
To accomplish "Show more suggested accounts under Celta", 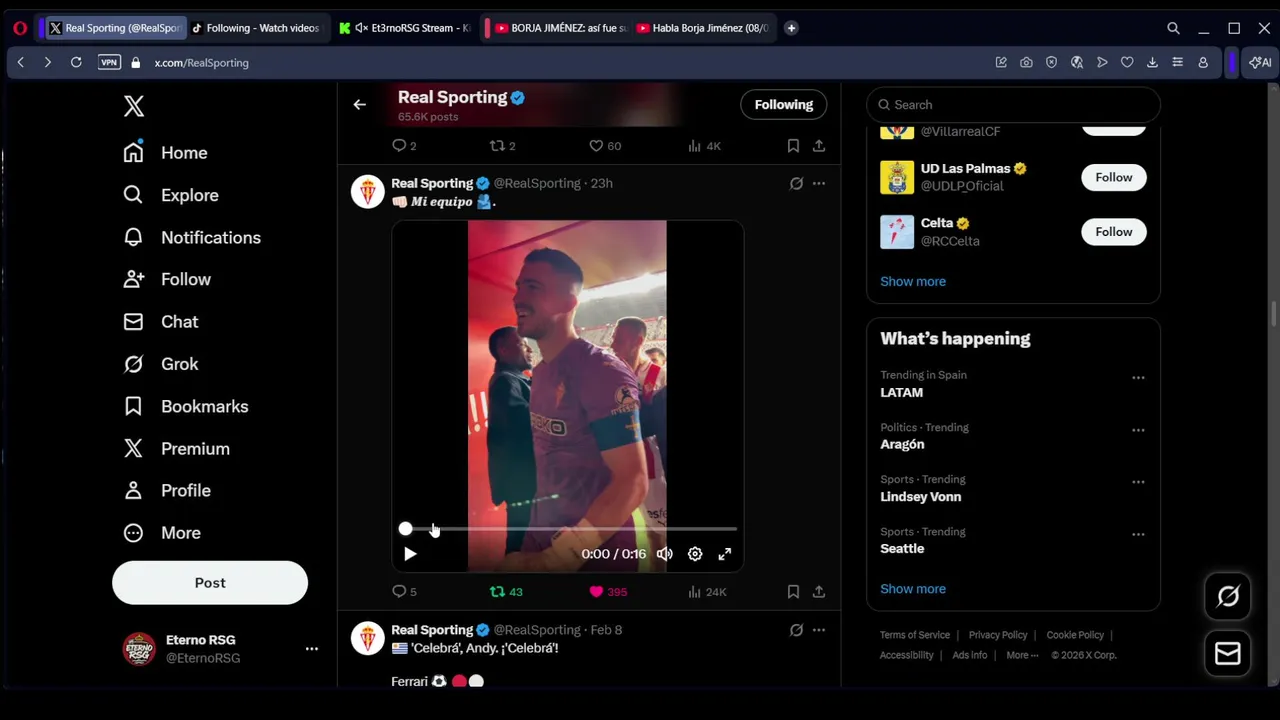I will click(x=913, y=281).
